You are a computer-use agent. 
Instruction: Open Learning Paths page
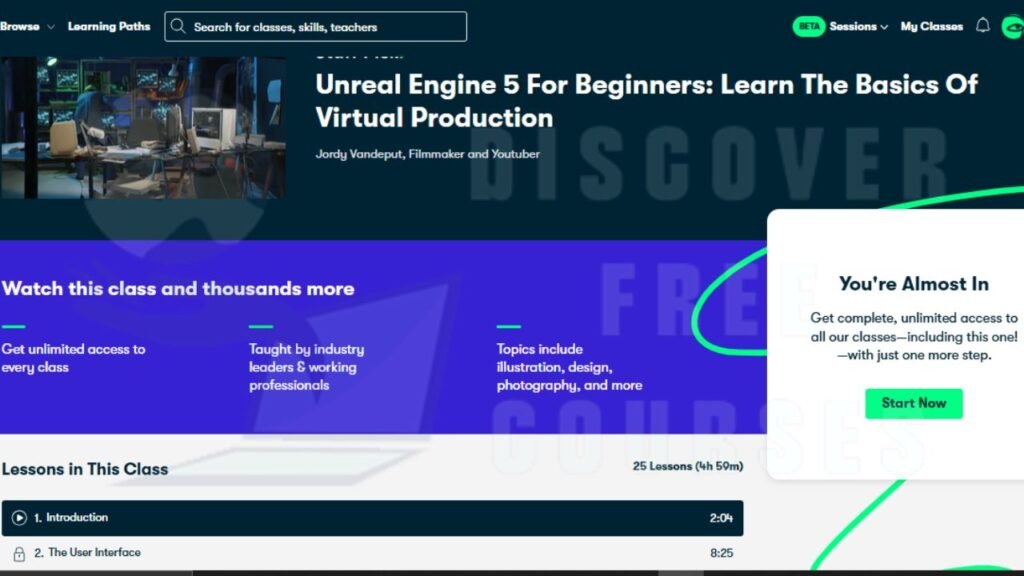click(109, 27)
